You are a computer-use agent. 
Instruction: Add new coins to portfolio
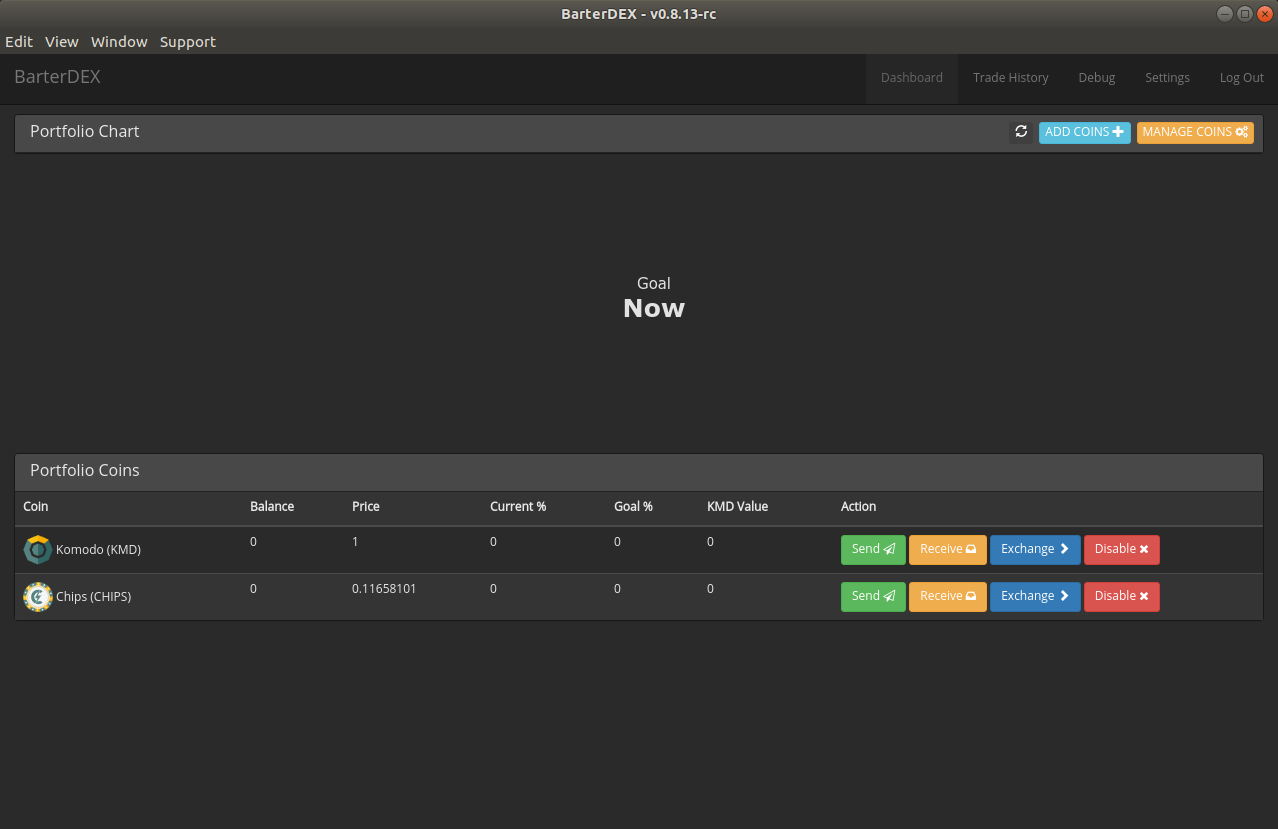coord(1084,132)
